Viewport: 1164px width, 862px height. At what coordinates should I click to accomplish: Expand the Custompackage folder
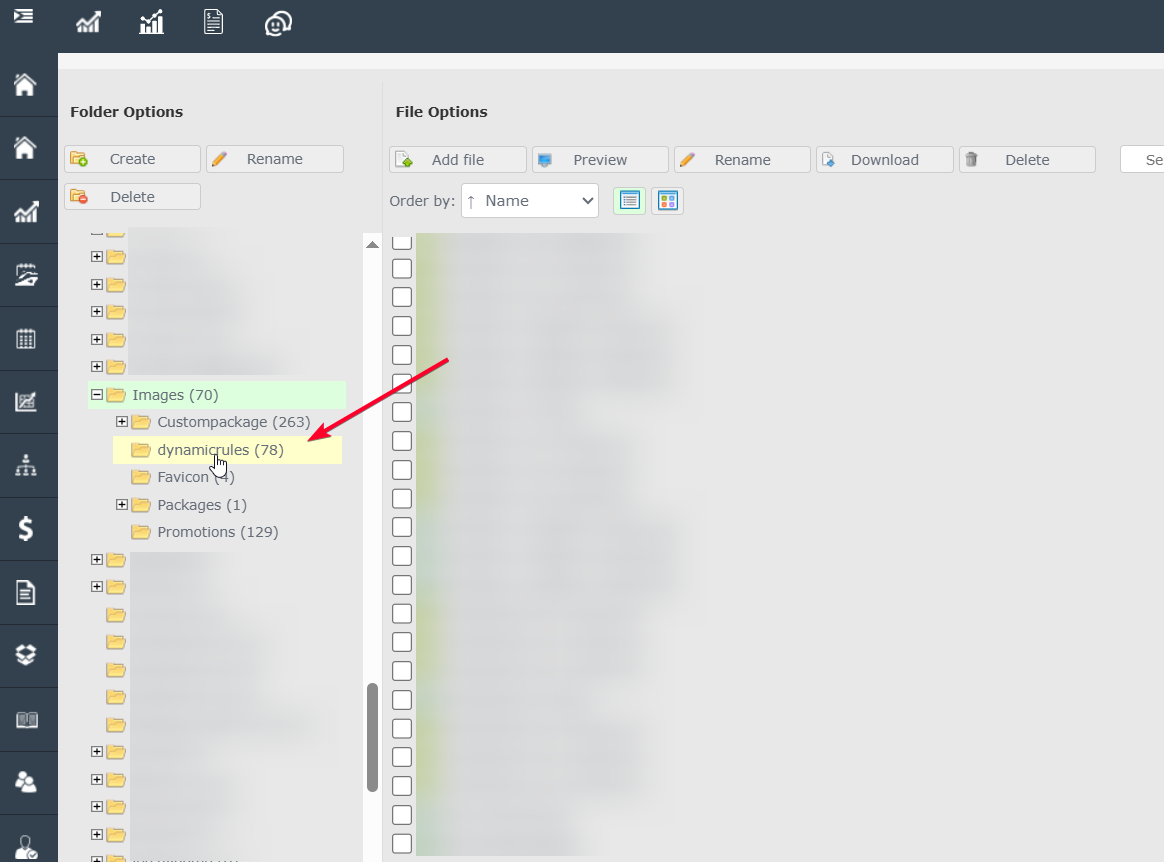(x=122, y=422)
